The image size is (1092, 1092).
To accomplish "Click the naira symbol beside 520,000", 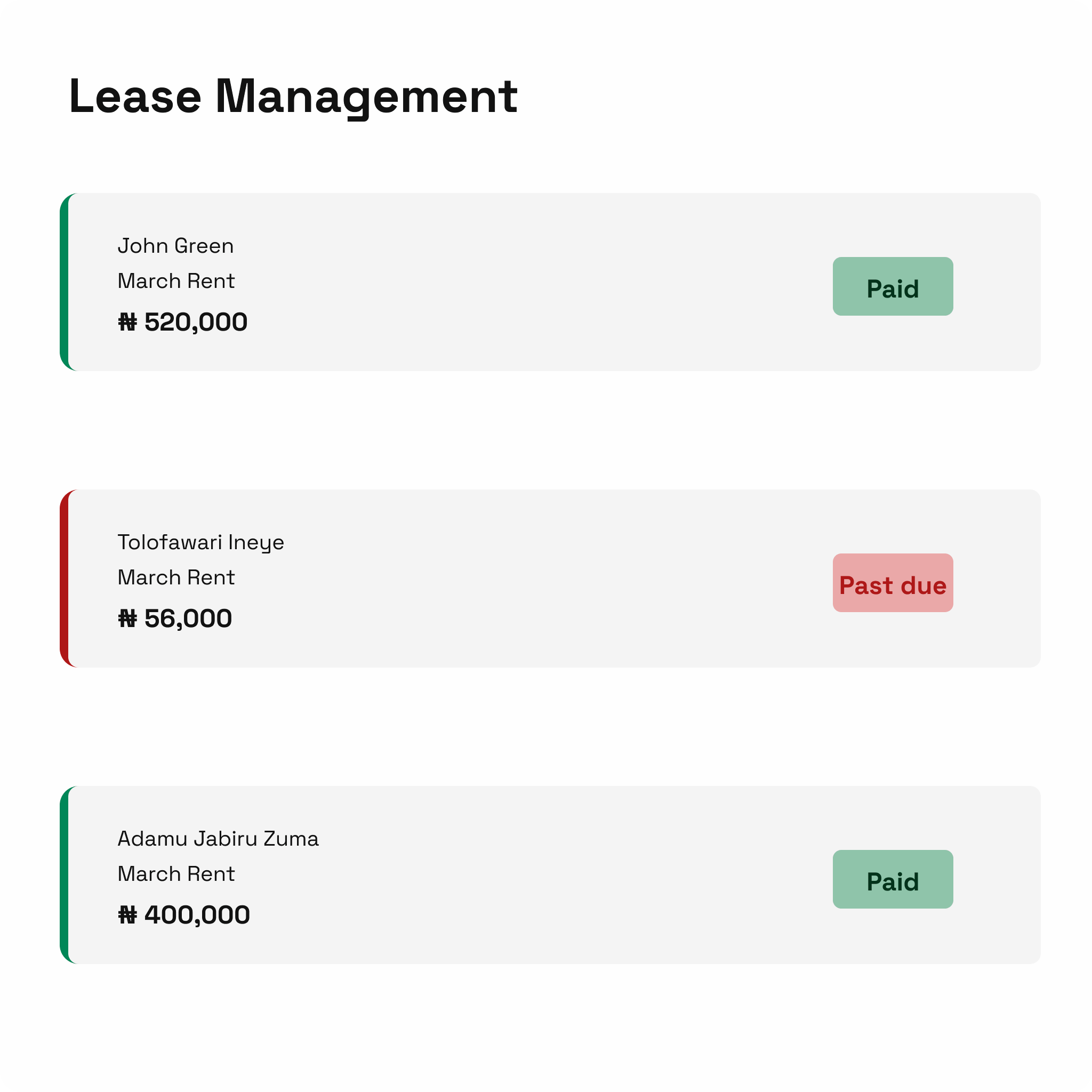I will pyautogui.click(x=127, y=322).
